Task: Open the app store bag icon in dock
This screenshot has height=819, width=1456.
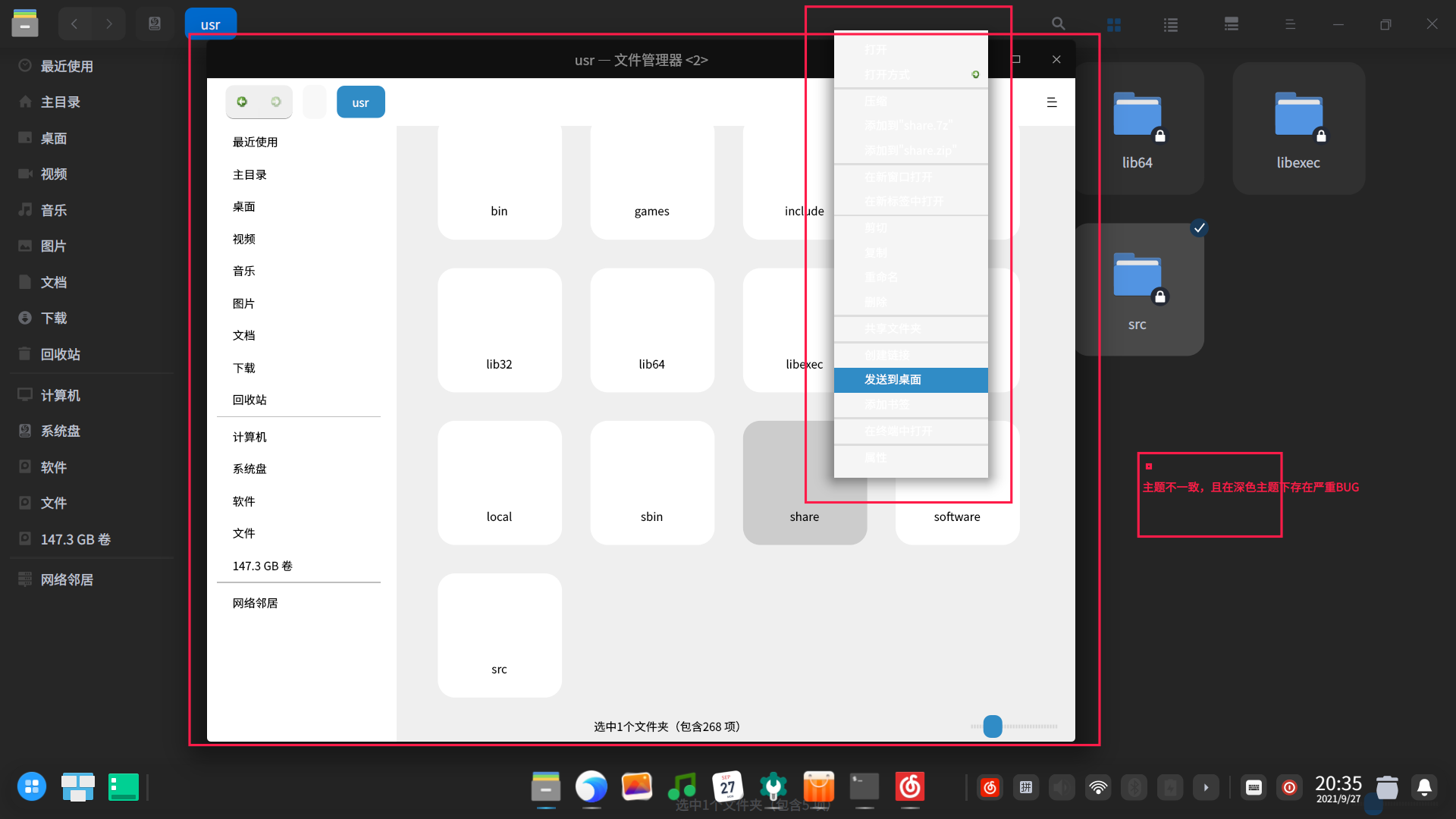Action: pos(818,787)
